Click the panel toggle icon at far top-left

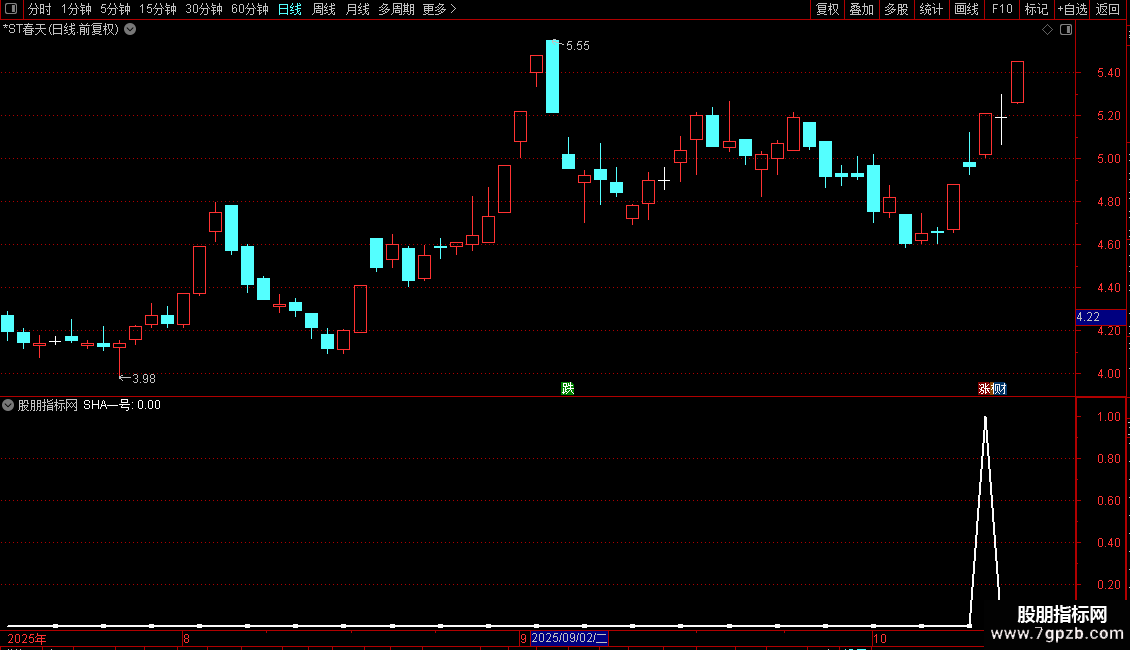pos(11,9)
